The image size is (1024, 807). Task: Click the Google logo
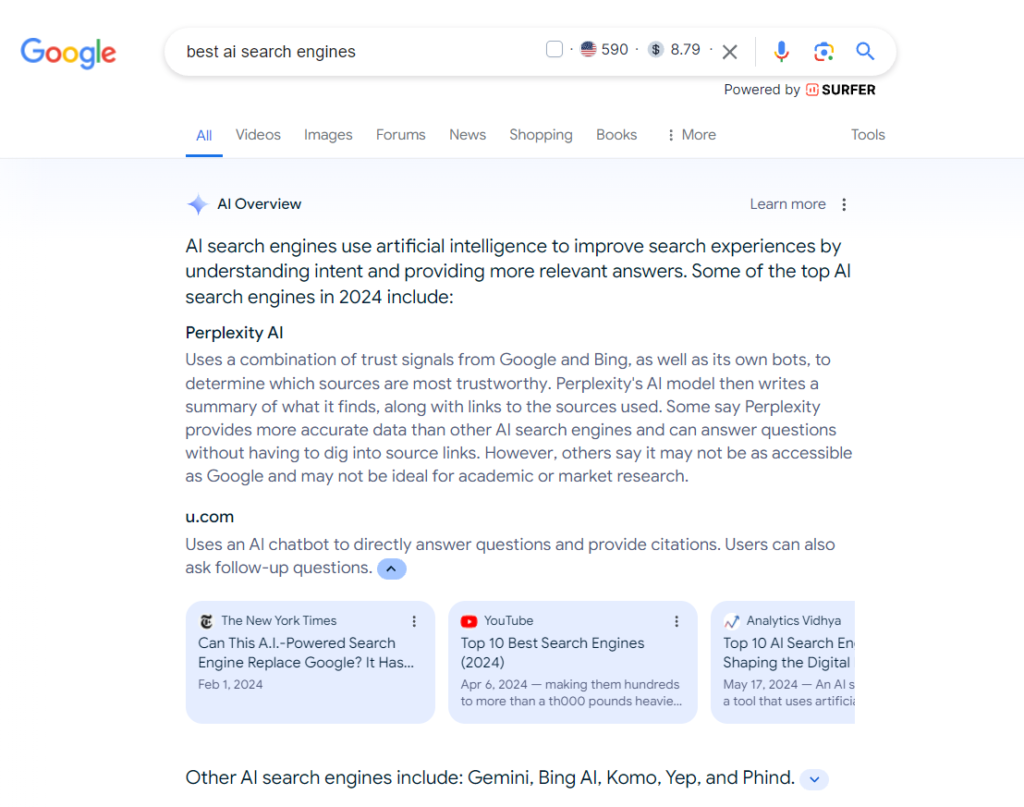click(x=68, y=52)
